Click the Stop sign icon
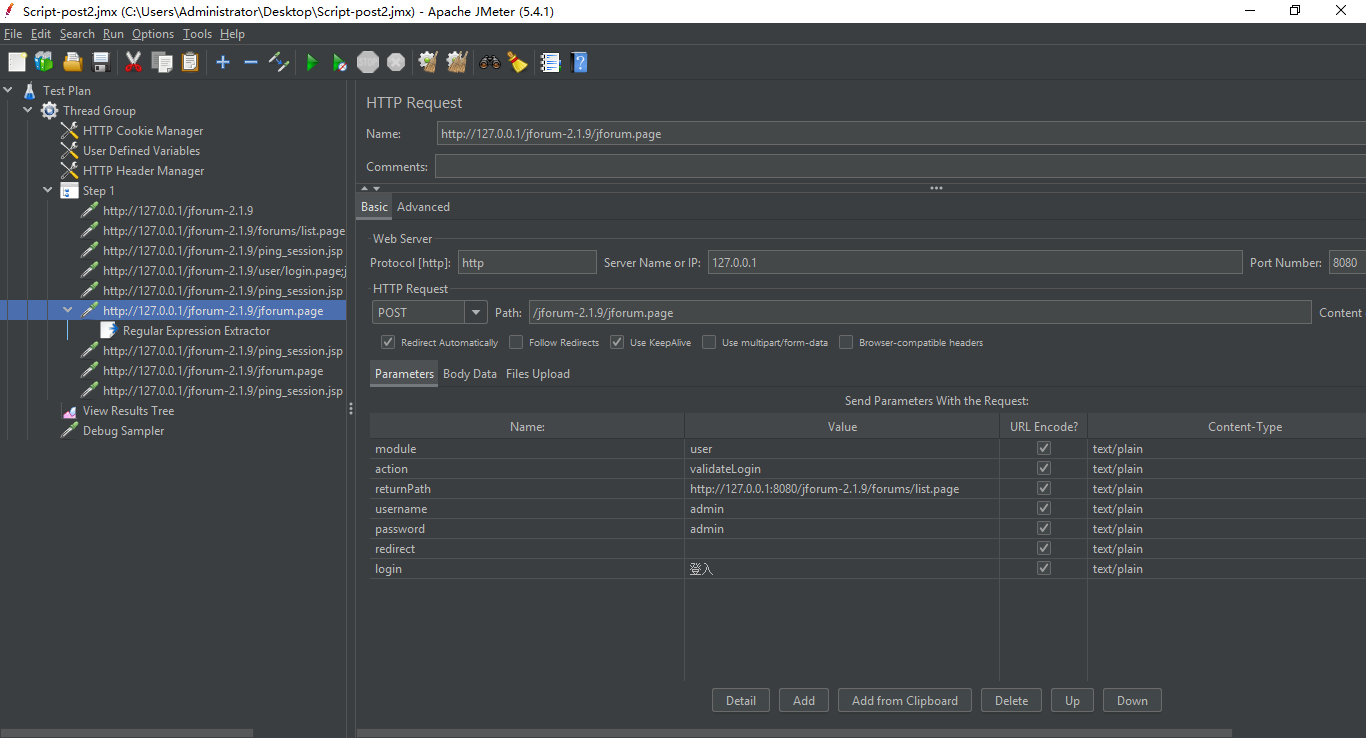This screenshot has width=1366, height=738. (x=368, y=62)
